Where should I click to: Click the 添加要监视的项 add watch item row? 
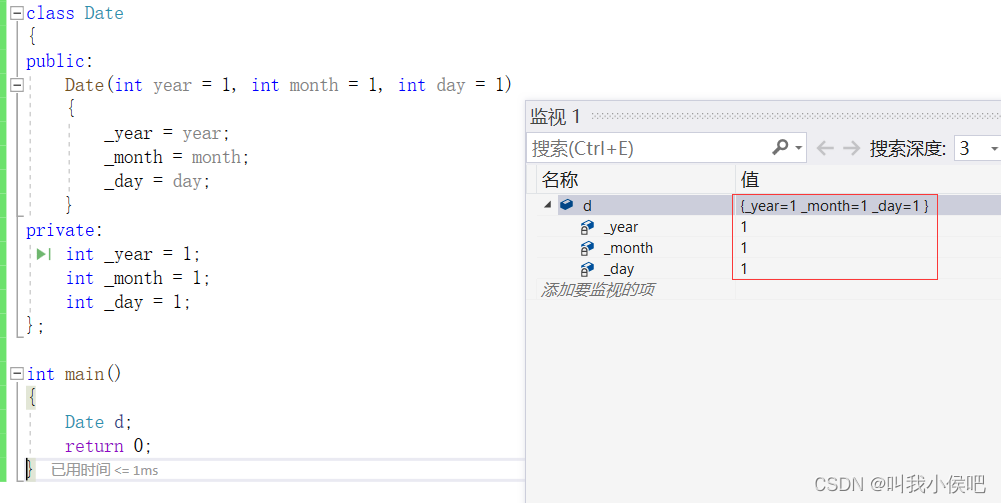pos(598,290)
